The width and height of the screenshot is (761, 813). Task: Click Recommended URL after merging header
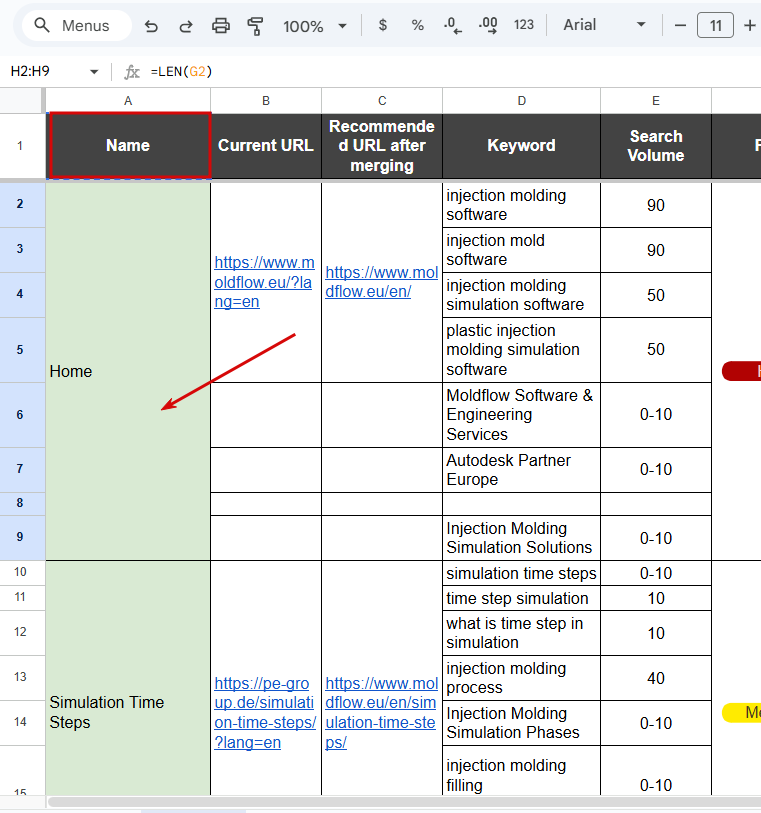coord(382,146)
